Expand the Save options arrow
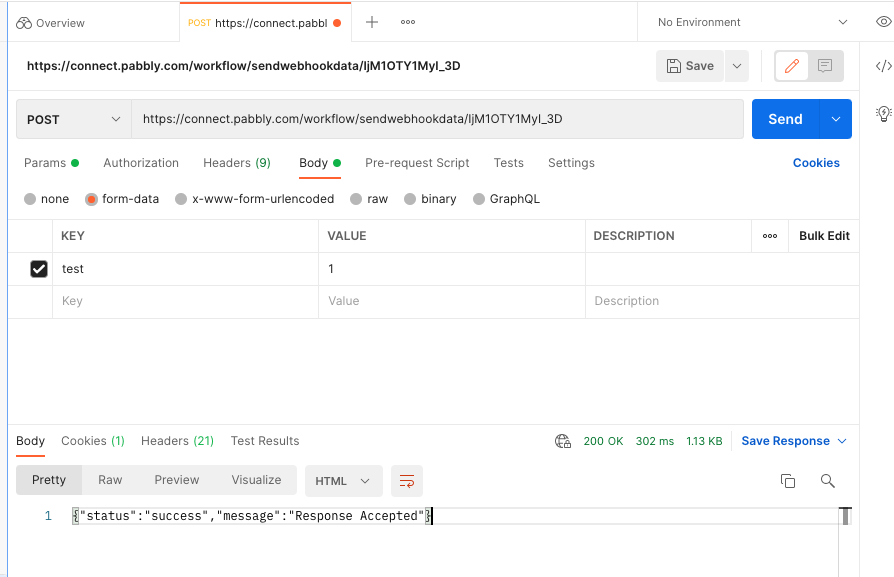The height and width of the screenshot is (577, 894). 737,66
